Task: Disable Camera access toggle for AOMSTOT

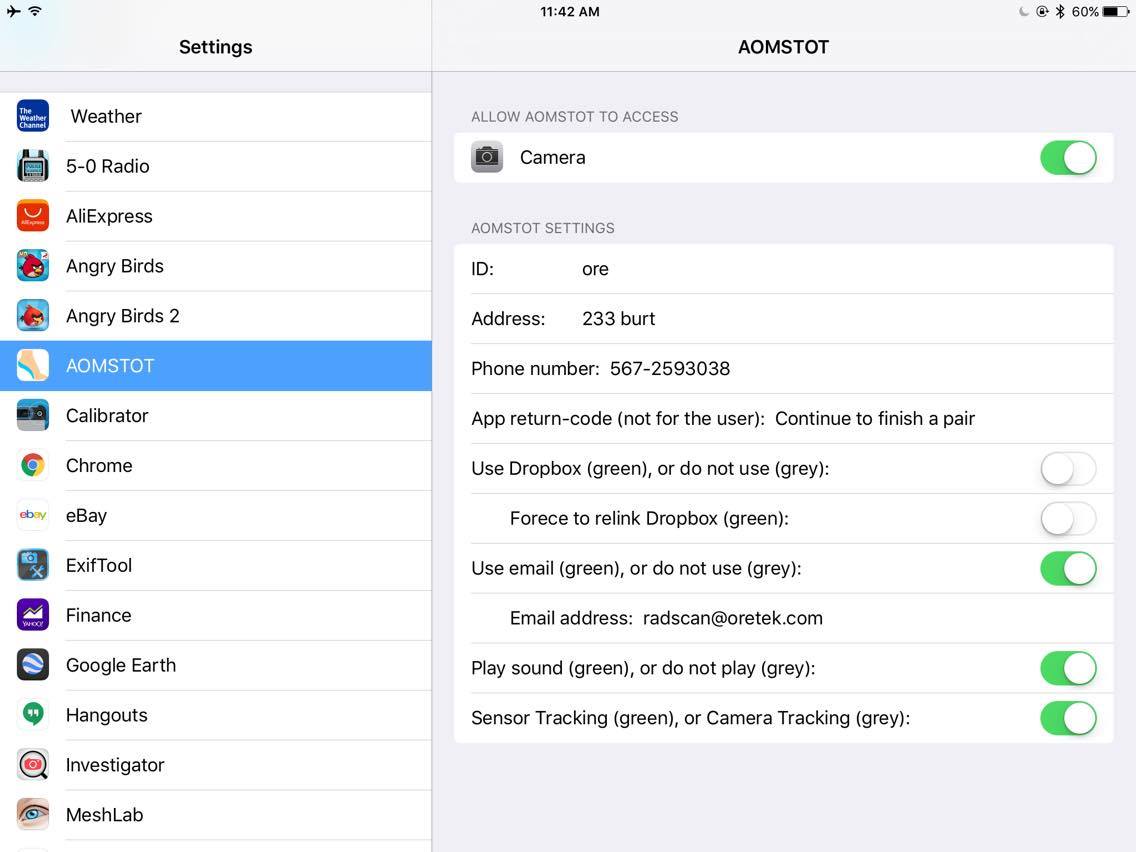Action: coord(1067,158)
